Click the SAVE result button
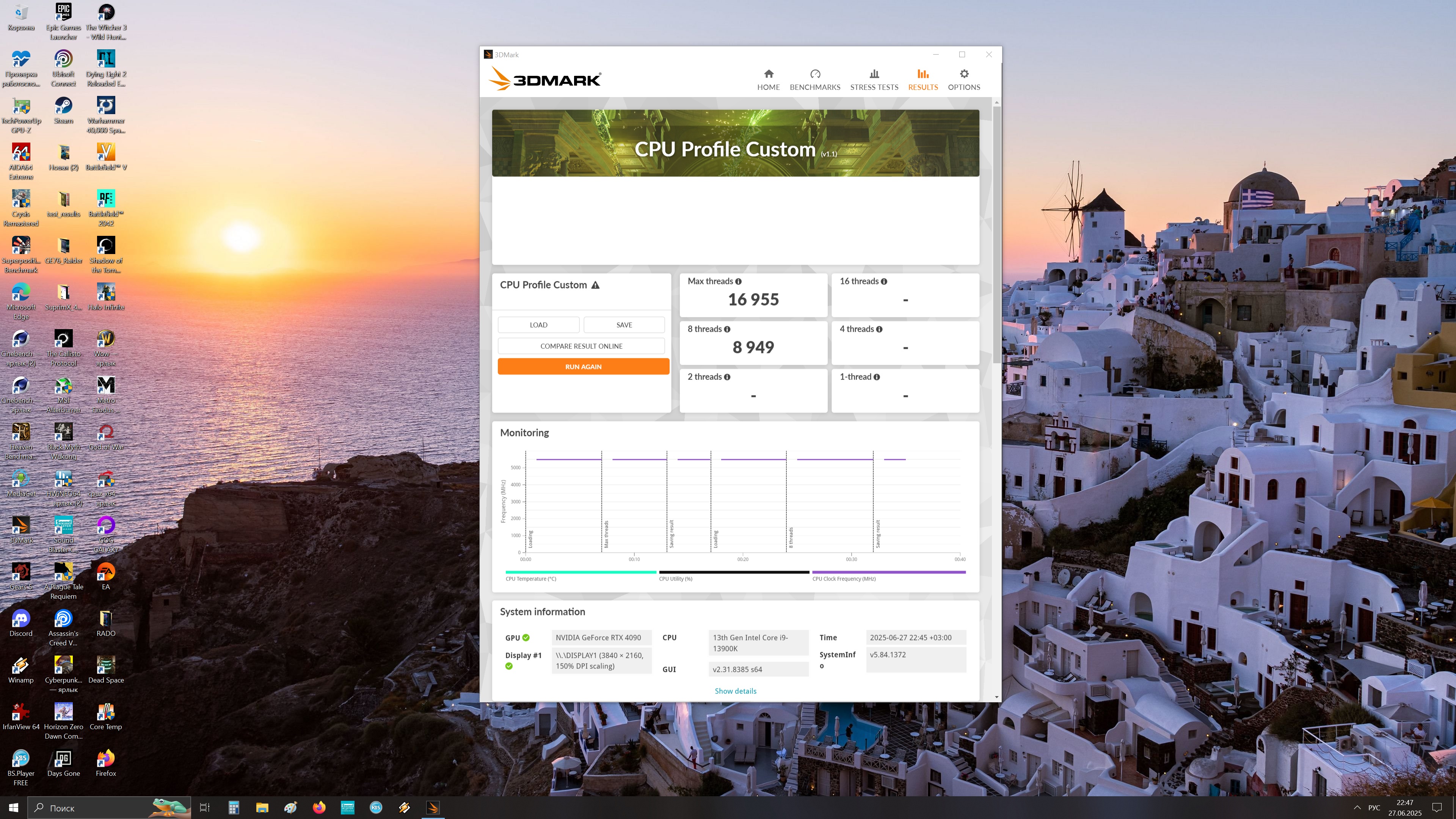This screenshot has width=1456, height=819. [624, 325]
